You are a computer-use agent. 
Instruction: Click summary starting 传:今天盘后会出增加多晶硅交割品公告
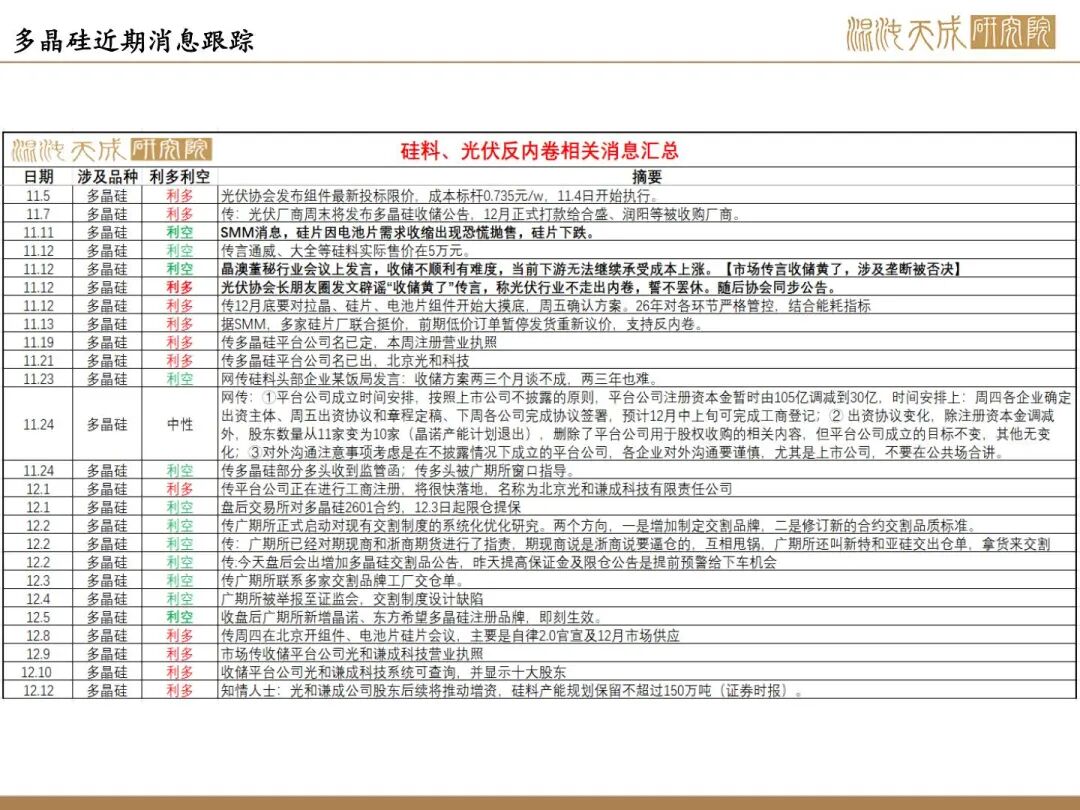click(499, 562)
